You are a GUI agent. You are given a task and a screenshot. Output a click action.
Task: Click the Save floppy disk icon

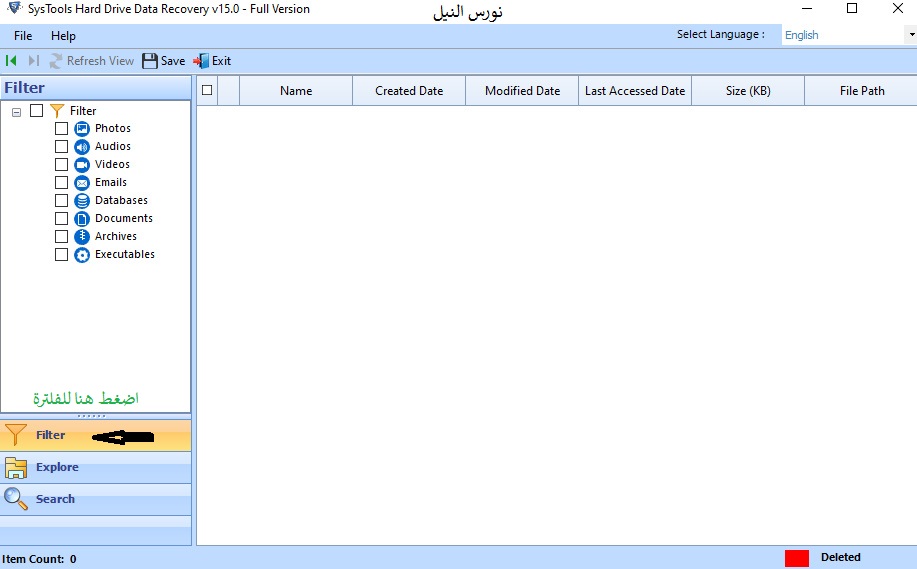tap(150, 61)
